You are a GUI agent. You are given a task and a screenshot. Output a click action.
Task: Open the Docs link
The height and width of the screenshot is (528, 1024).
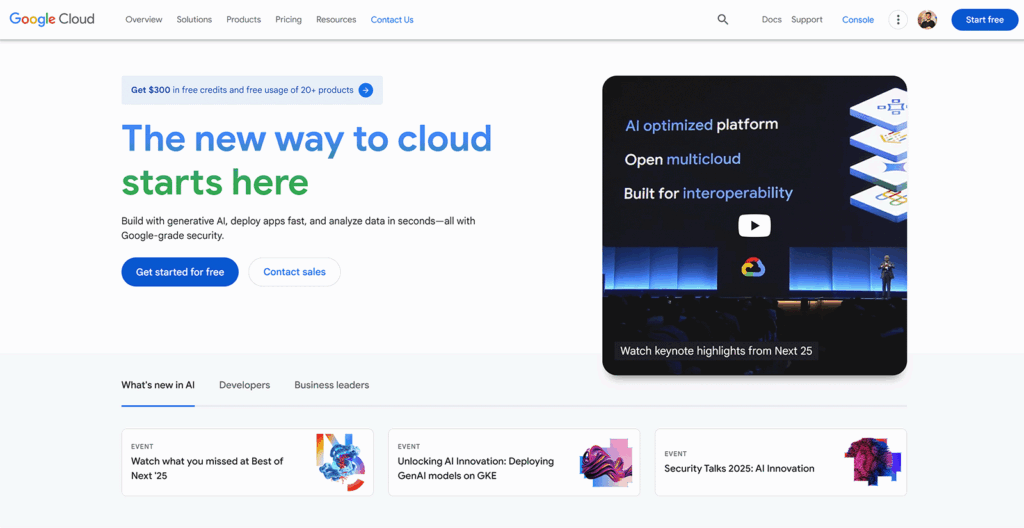[771, 20]
